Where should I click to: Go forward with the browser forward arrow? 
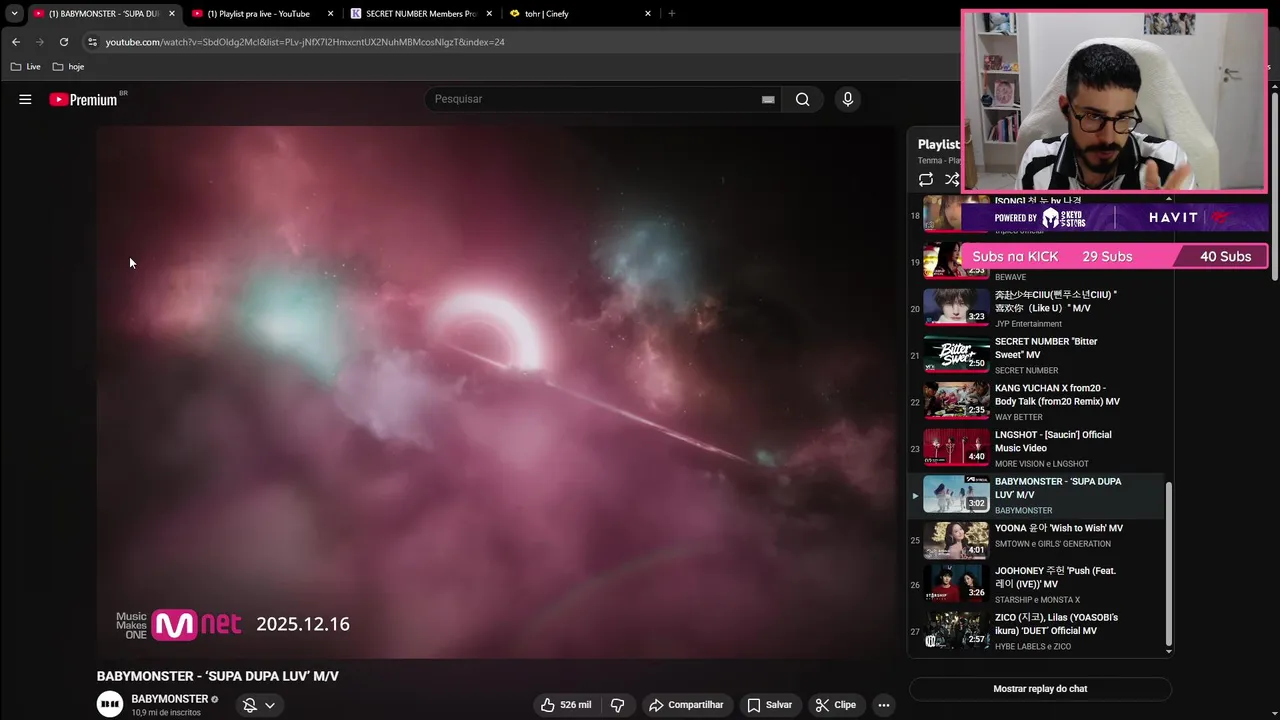click(x=39, y=42)
